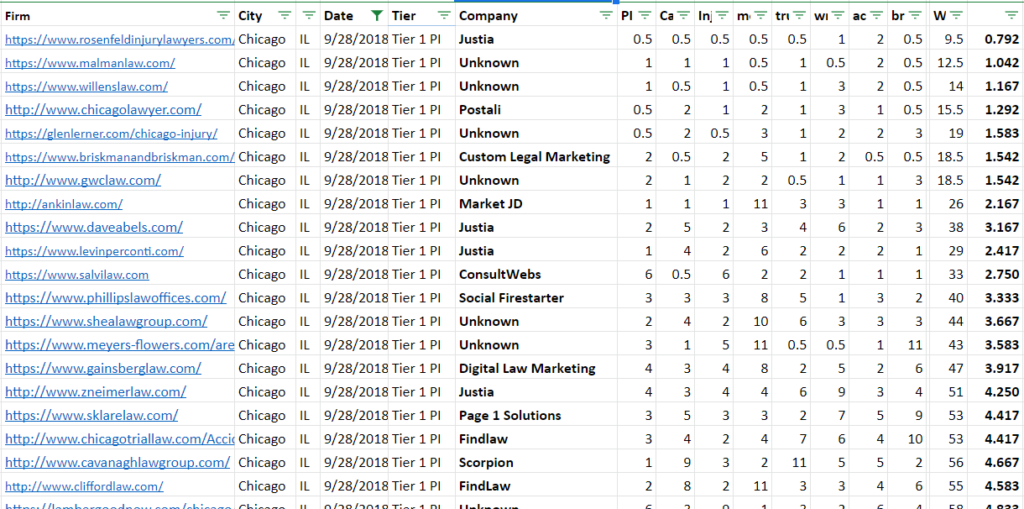Open the cliffordlaw.com link
This screenshot has height=509, width=1024.
click(84, 487)
